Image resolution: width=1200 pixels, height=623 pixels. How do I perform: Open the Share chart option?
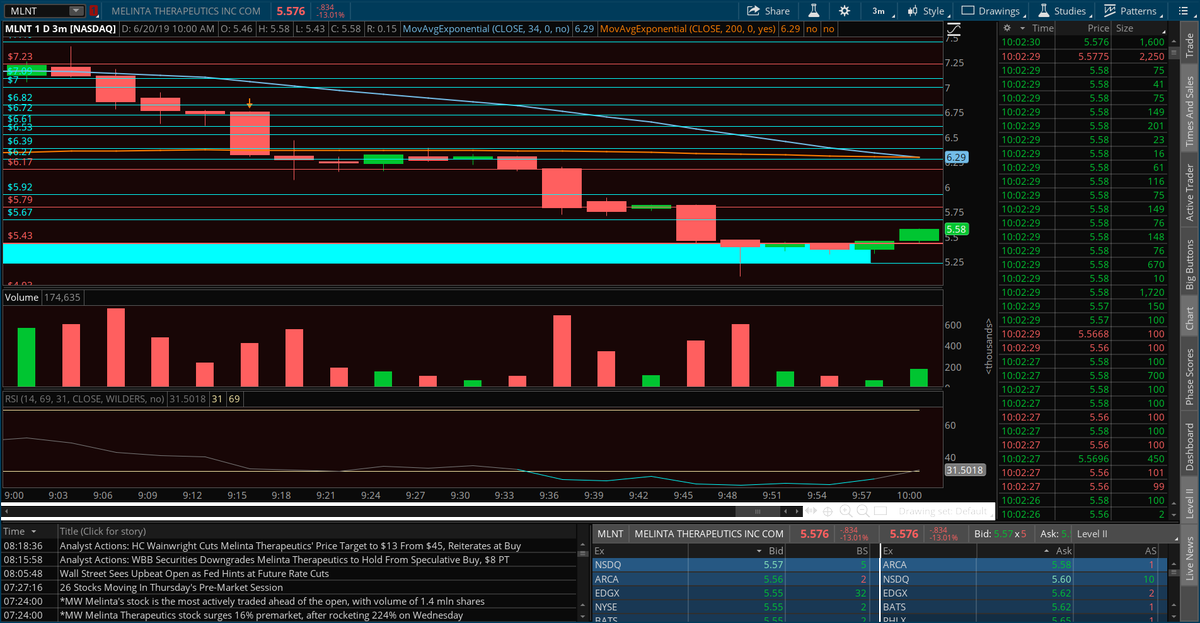click(x=769, y=11)
